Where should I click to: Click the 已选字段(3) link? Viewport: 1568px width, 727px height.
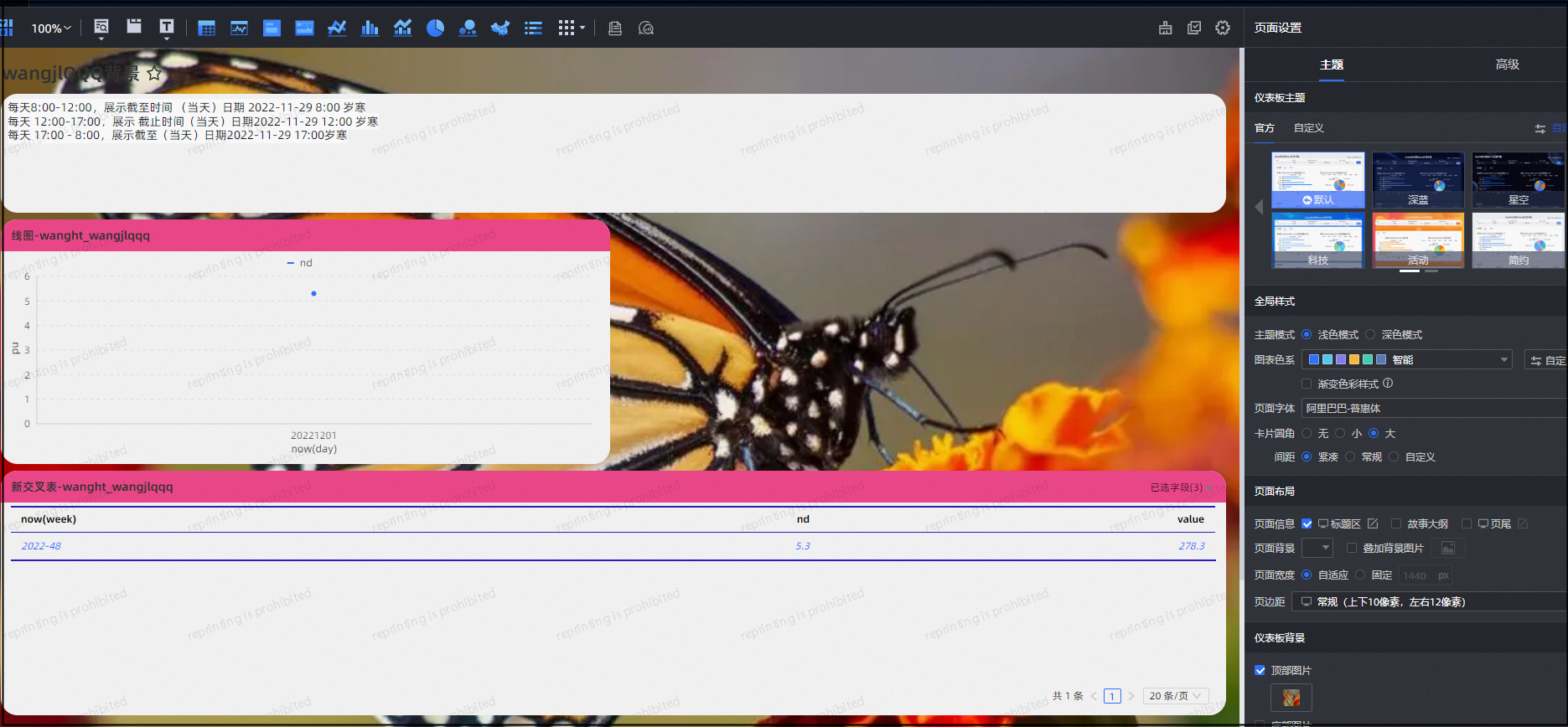click(x=1176, y=487)
